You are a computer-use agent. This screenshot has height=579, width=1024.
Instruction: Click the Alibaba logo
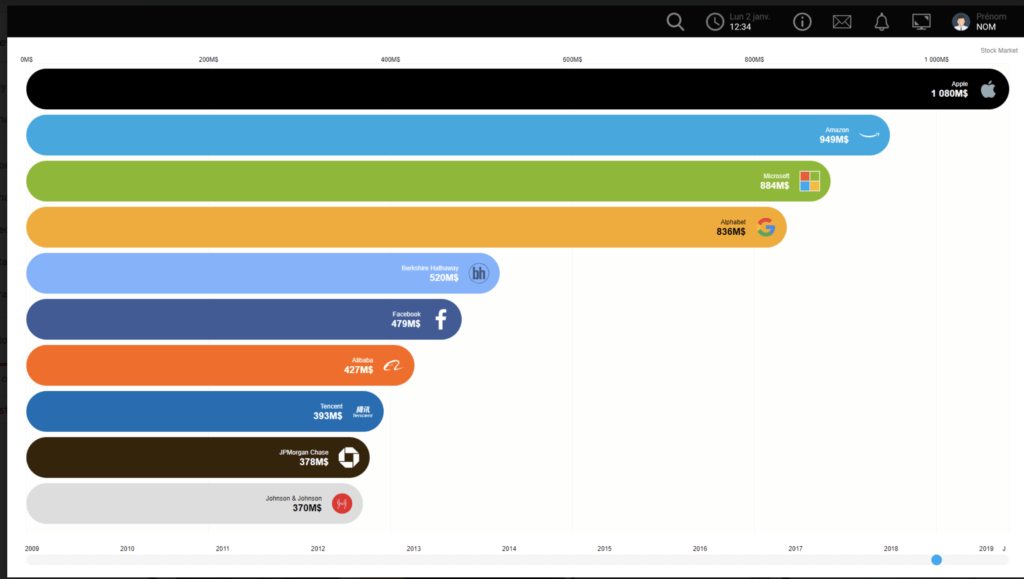point(392,366)
